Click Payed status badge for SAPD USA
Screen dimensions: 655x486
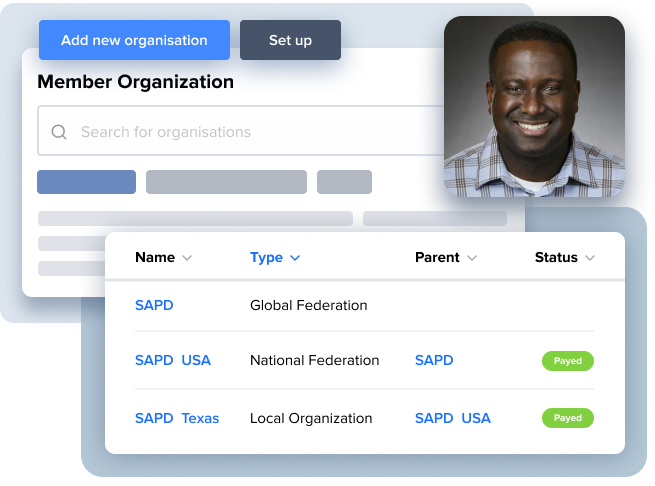point(567,361)
